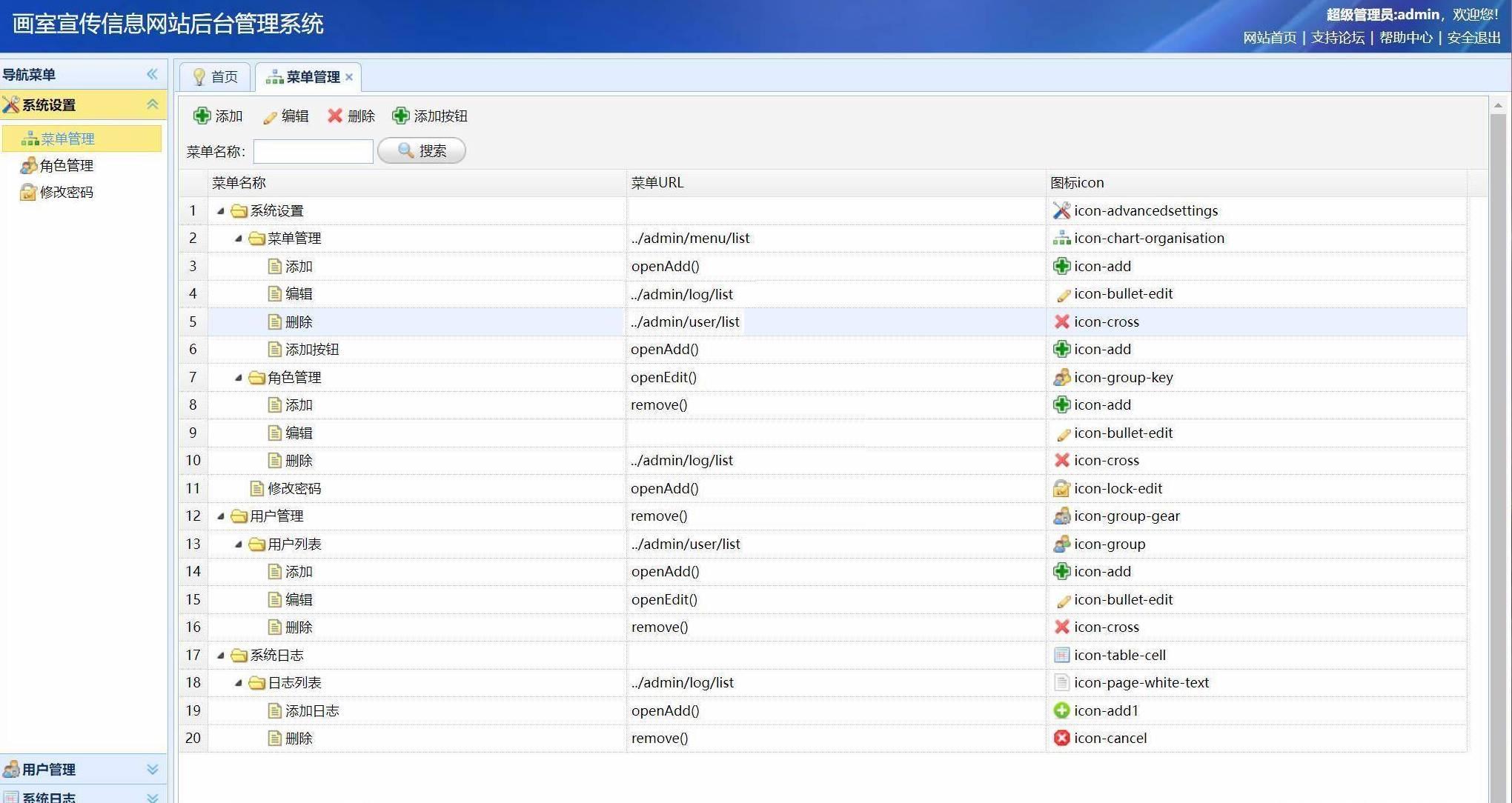Click the icon-advancedsettings icon in row 1

coord(1061,210)
